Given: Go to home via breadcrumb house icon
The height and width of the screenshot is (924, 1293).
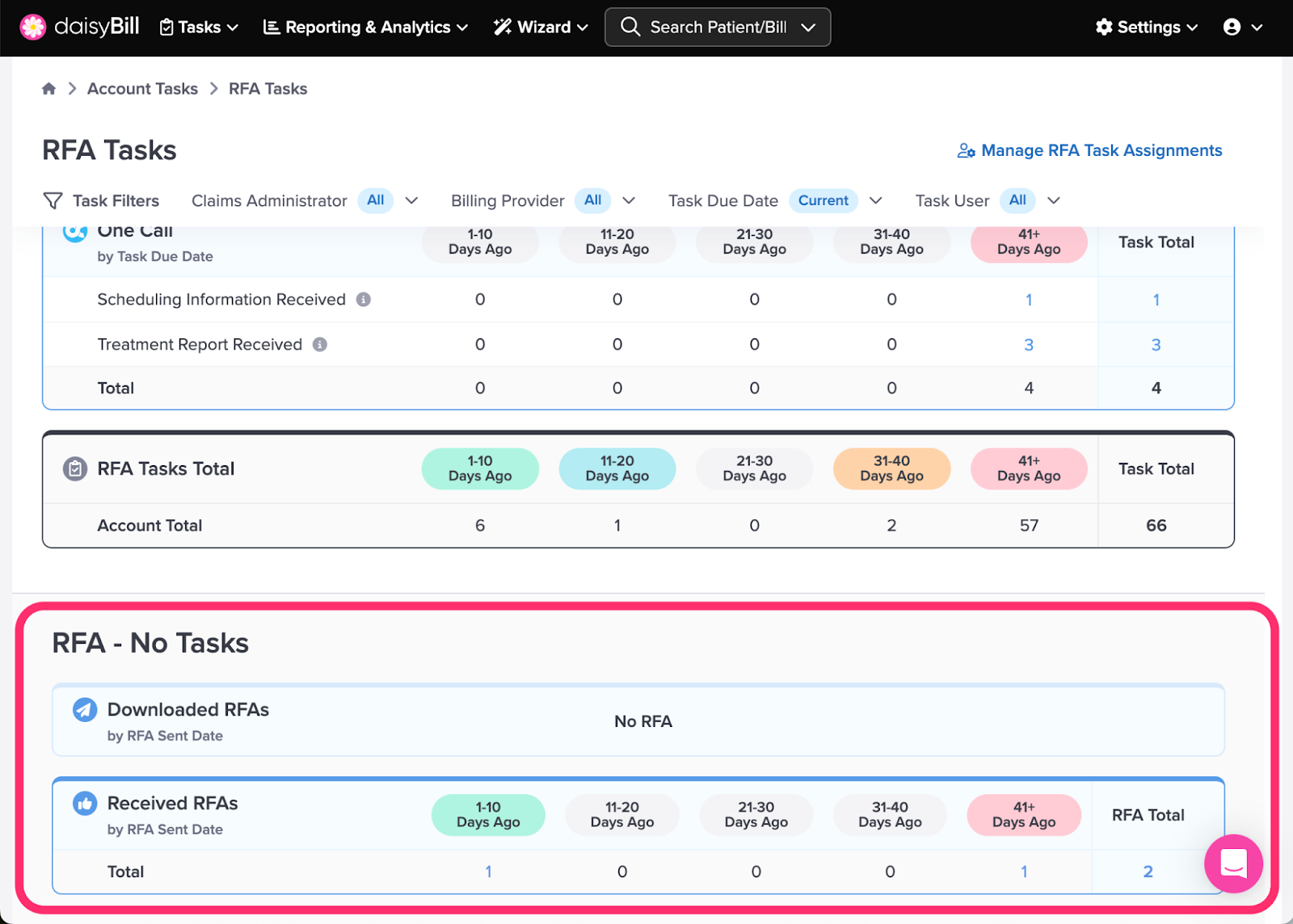Looking at the screenshot, I should tap(49, 89).
